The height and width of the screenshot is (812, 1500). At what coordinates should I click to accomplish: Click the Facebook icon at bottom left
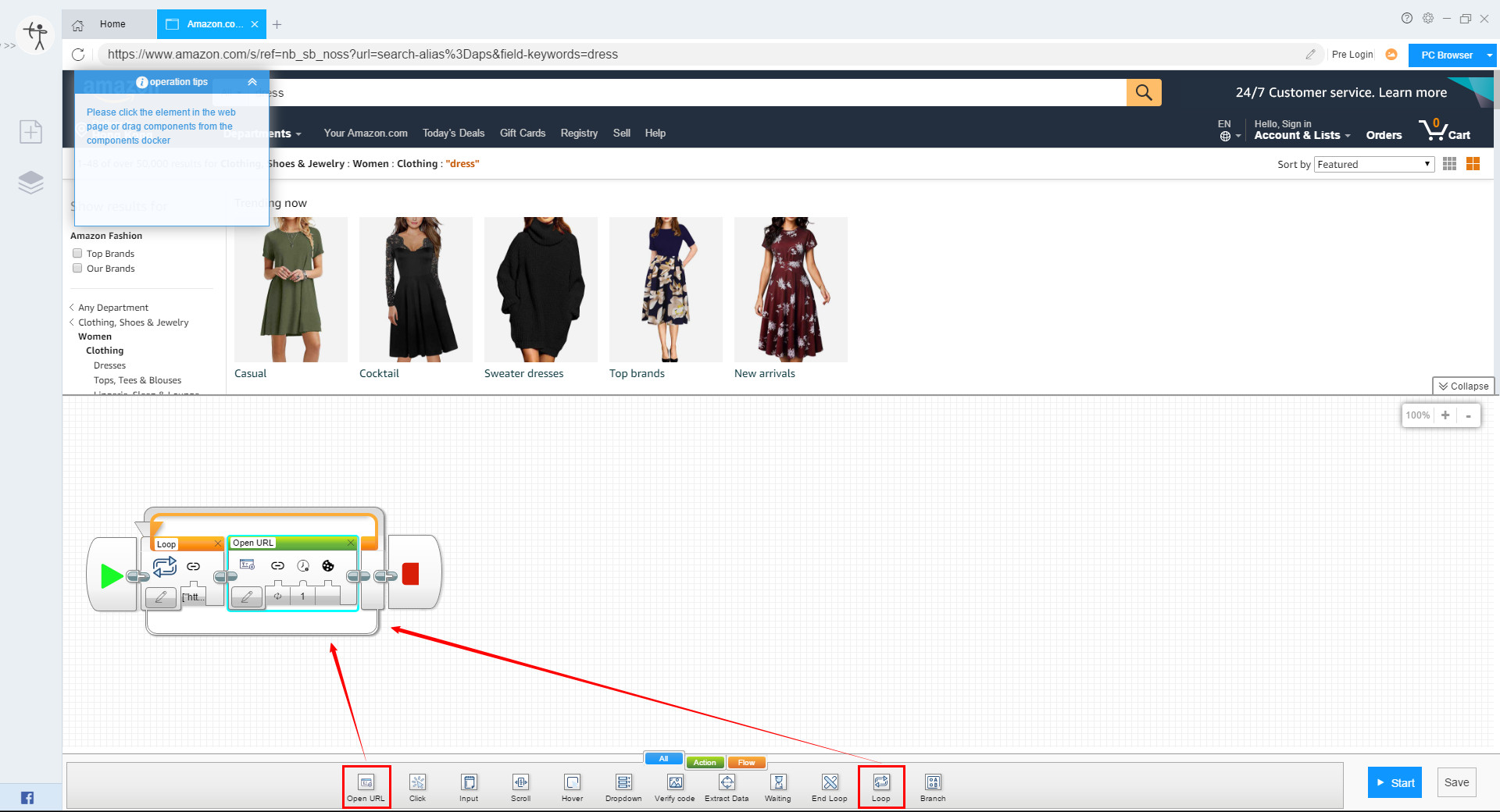27,797
